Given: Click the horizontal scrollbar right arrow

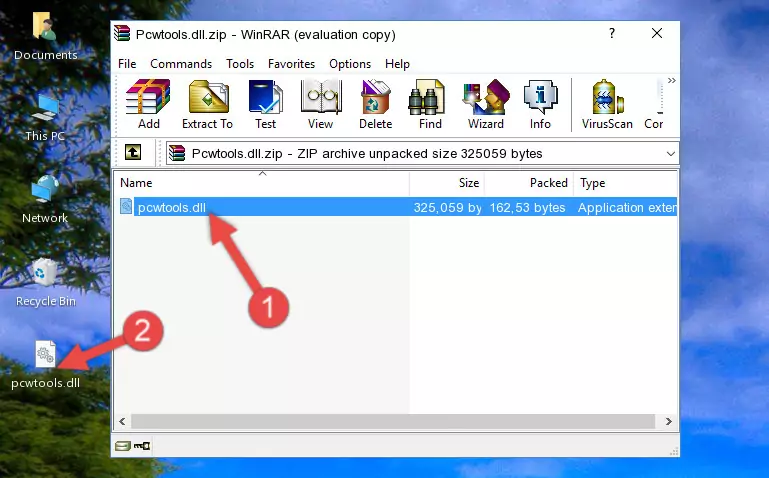Looking at the screenshot, I should [668, 421].
